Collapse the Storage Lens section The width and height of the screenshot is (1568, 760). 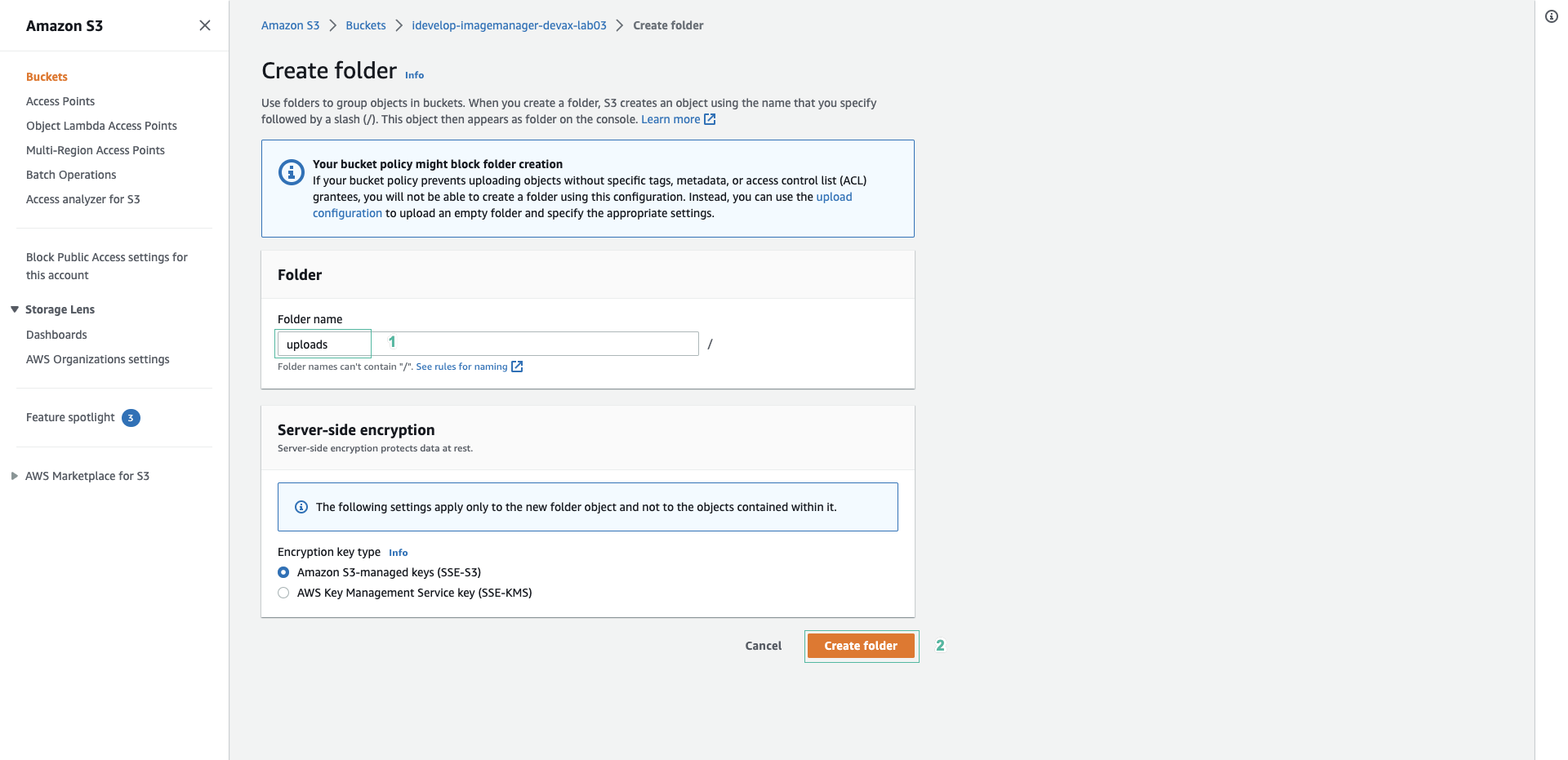coord(15,309)
